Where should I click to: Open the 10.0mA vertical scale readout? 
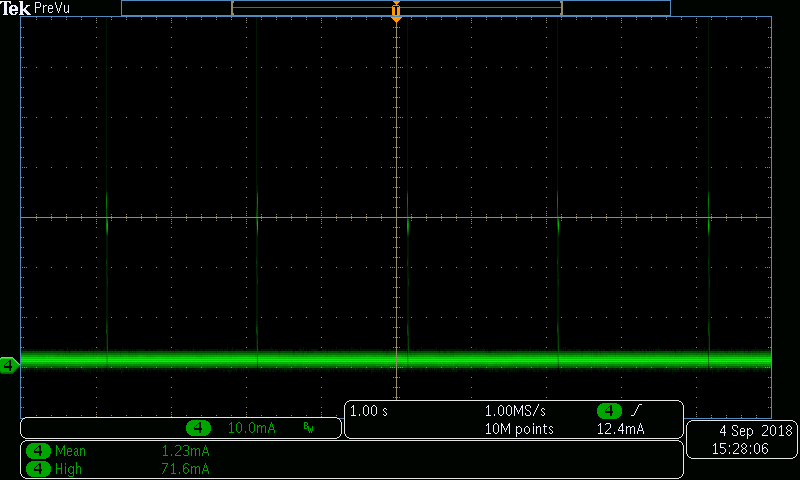click(x=252, y=428)
